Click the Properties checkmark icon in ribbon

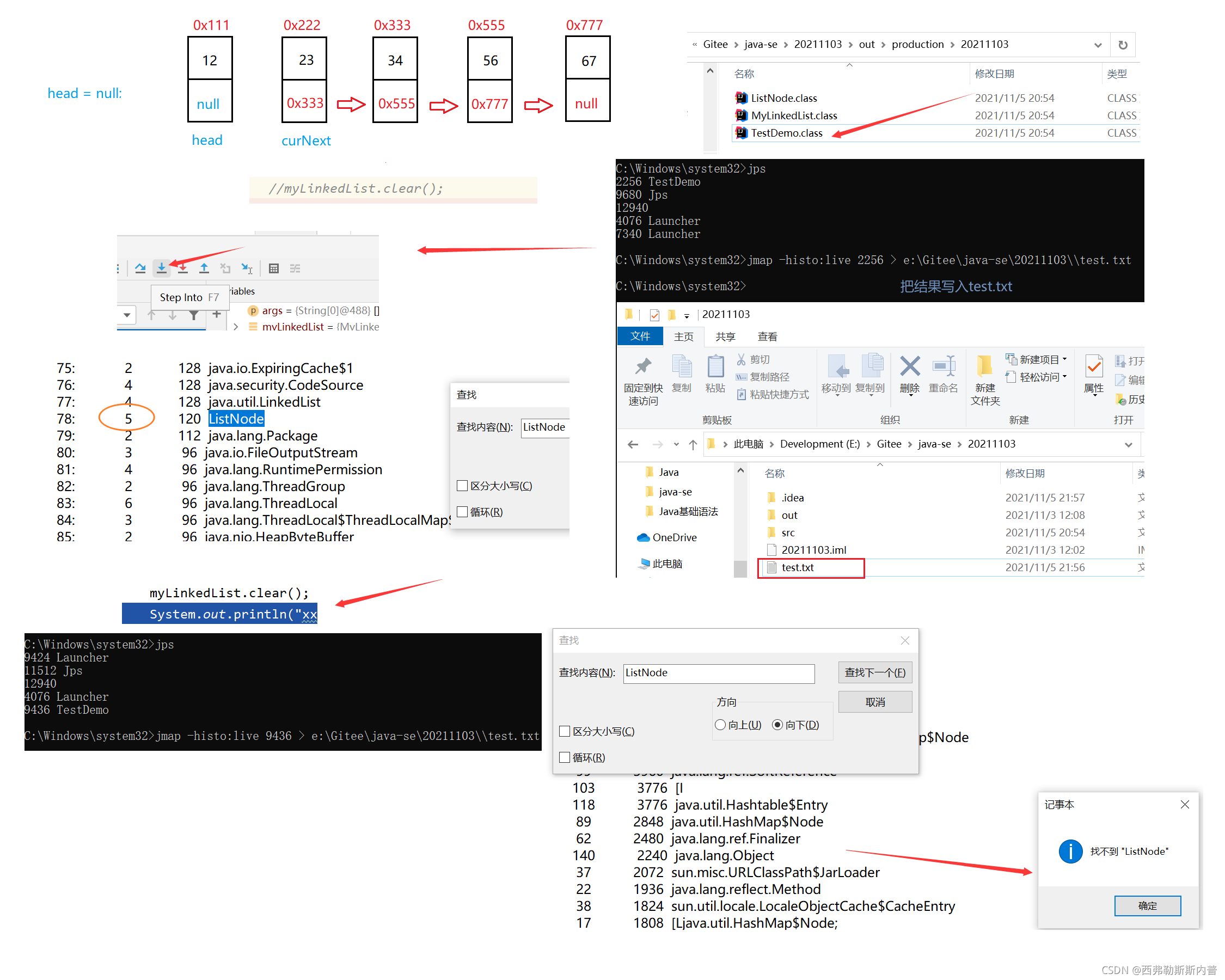pyautogui.click(x=1094, y=366)
